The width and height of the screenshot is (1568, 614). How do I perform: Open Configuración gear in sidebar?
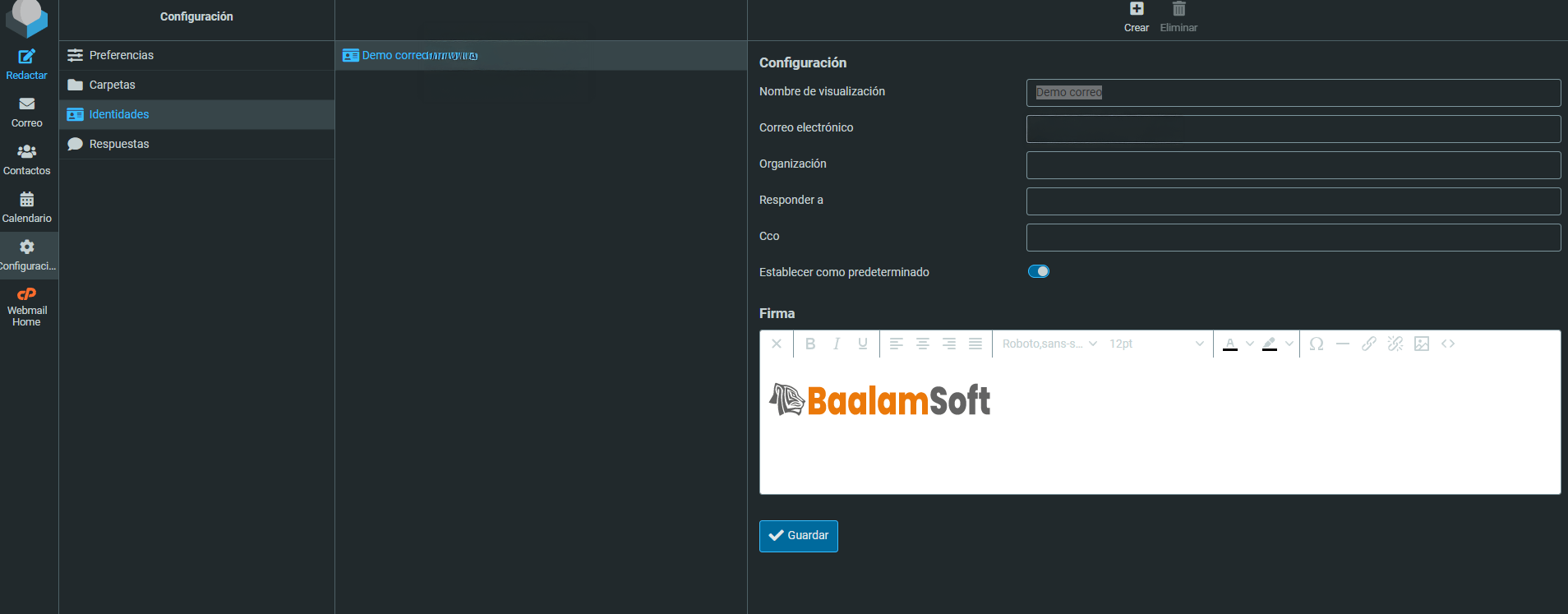(x=27, y=256)
